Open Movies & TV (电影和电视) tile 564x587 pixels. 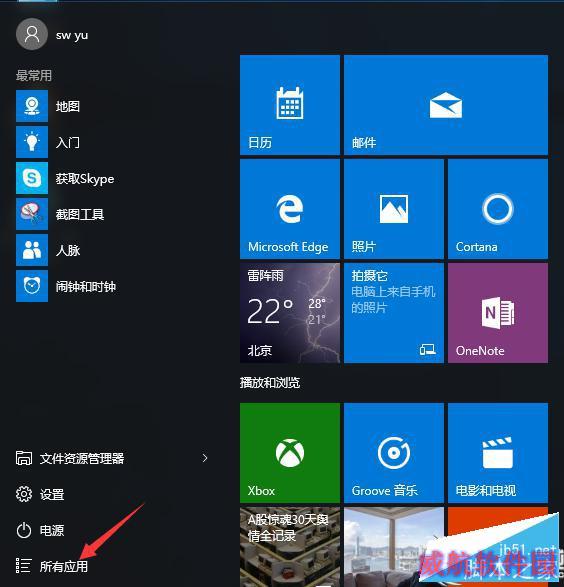(498, 453)
